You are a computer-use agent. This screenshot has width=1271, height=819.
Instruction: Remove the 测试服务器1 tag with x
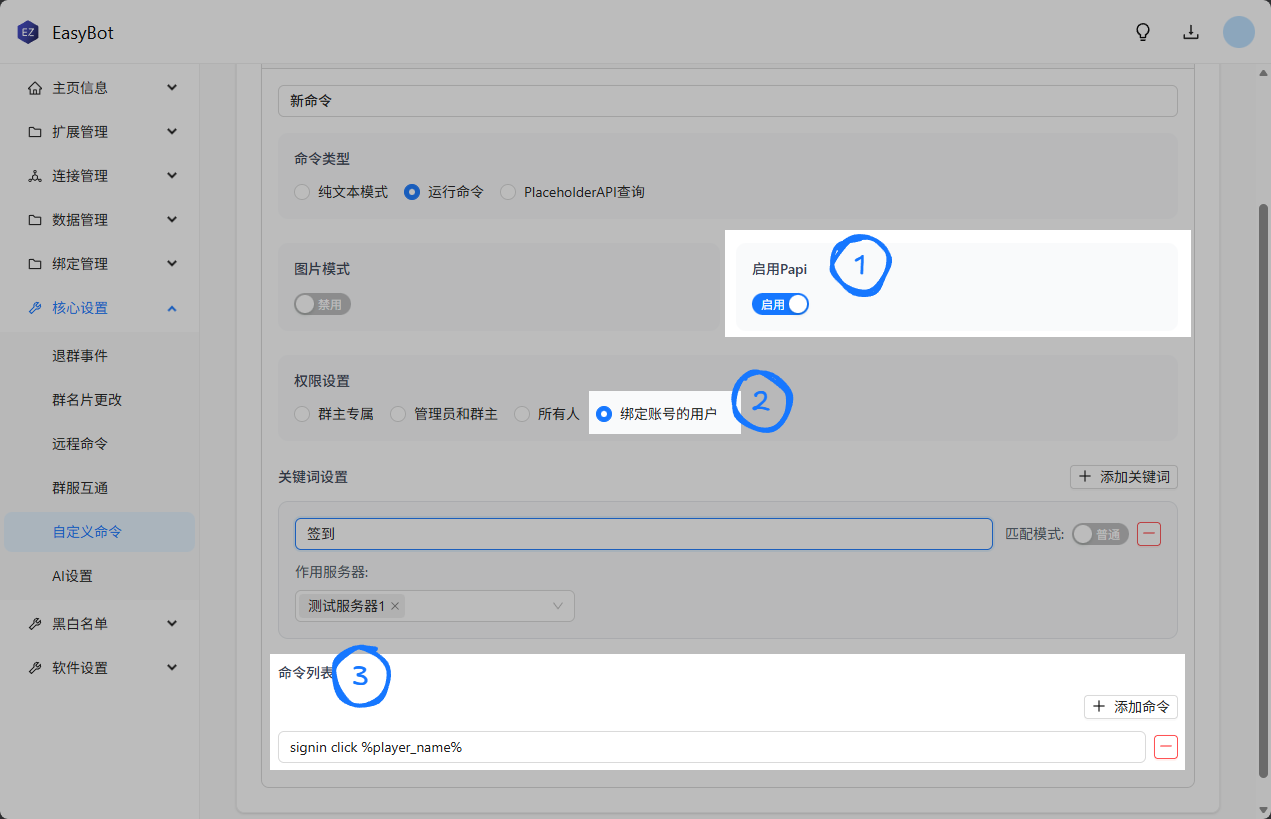pyautogui.click(x=395, y=606)
